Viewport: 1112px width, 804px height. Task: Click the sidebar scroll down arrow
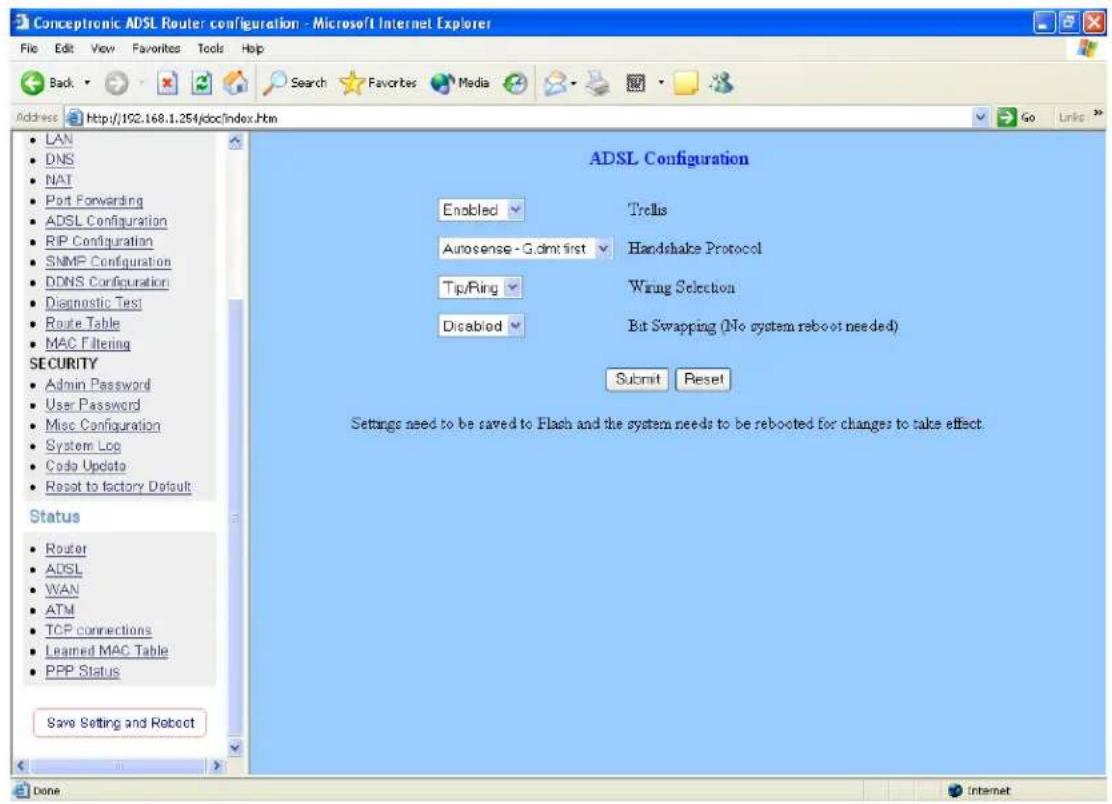tap(235, 747)
